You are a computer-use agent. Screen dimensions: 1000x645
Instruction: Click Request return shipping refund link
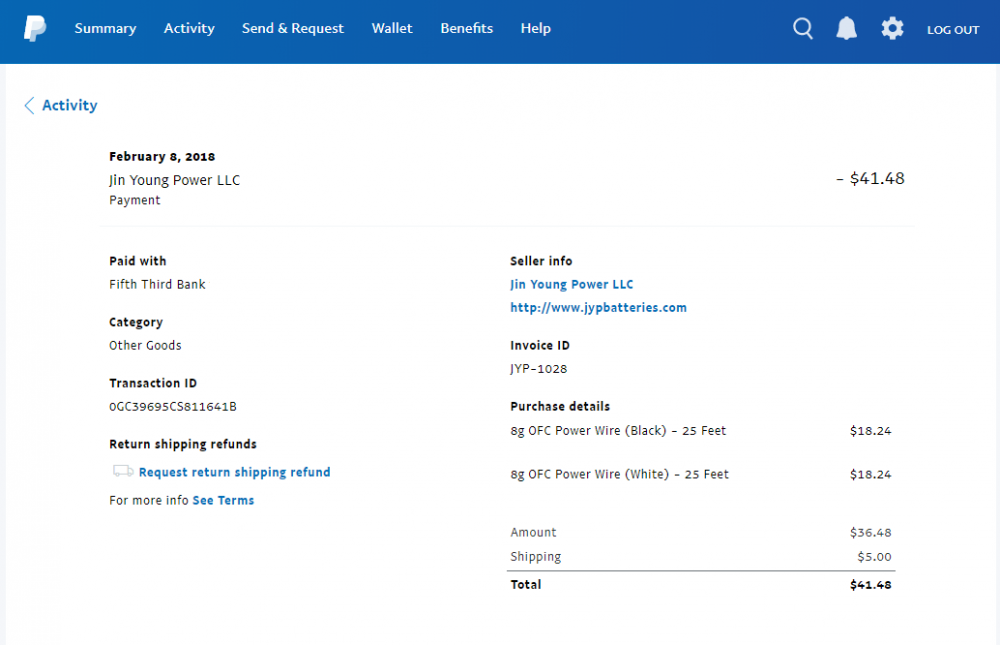pyautogui.click(x=235, y=472)
